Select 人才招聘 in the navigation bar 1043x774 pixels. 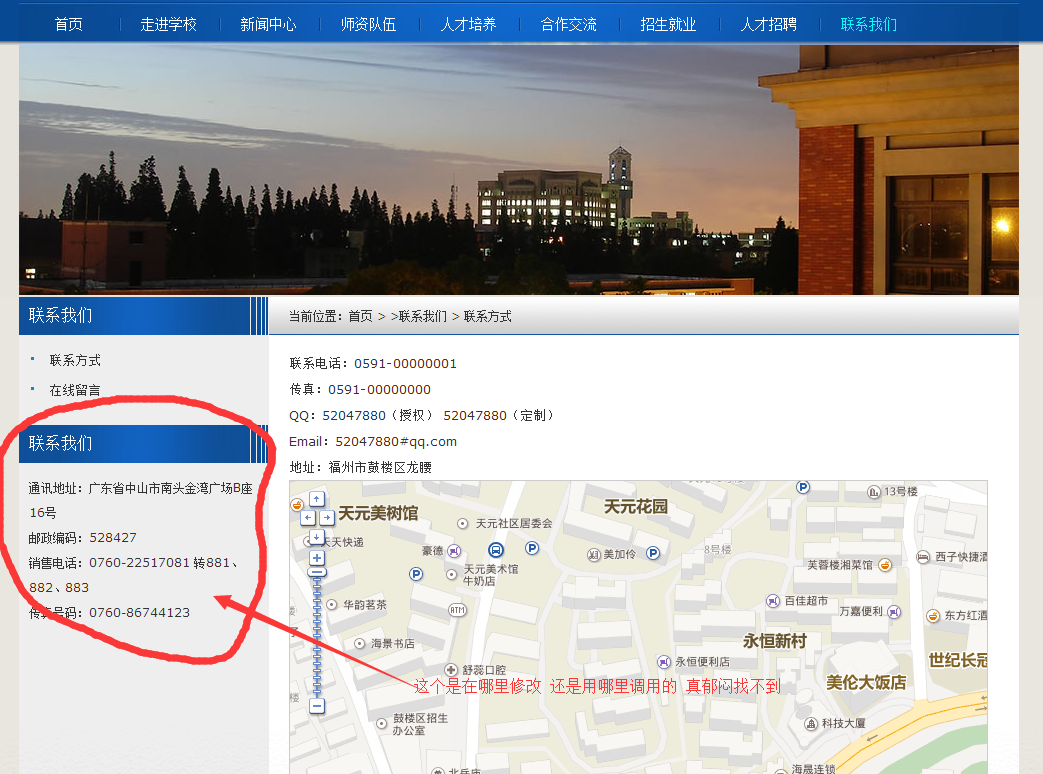[x=768, y=24]
